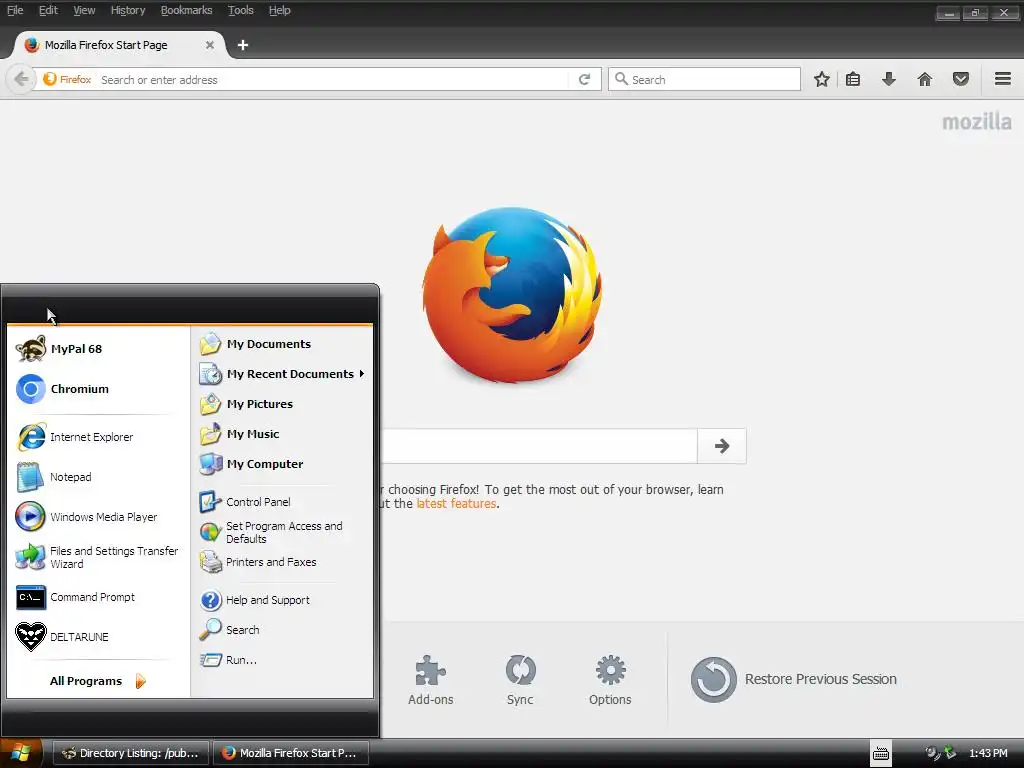Show bookmarks list icon in toolbar
Screen dimensions: 1024x768
coord(853,80)
